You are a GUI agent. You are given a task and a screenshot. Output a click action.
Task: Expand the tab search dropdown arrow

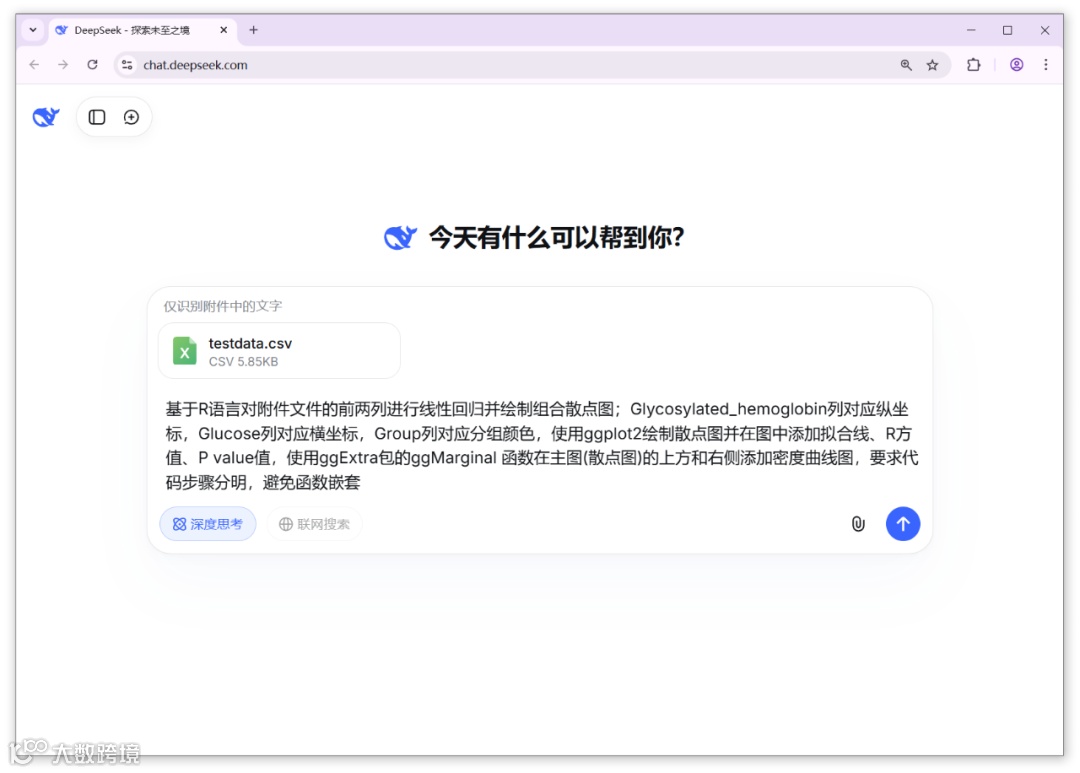(33, 30)
